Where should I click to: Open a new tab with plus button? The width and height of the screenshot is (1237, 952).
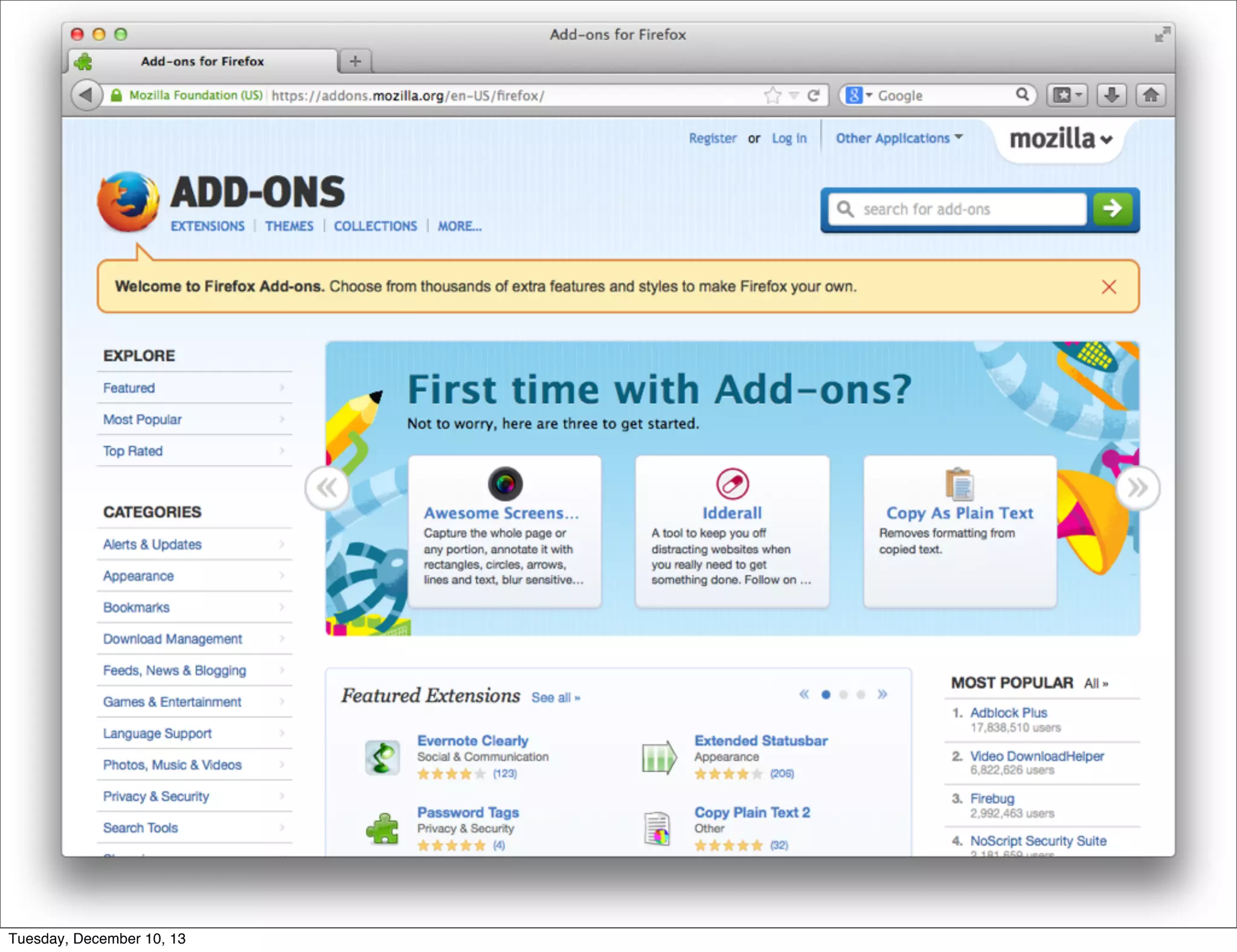coord(355,61)
